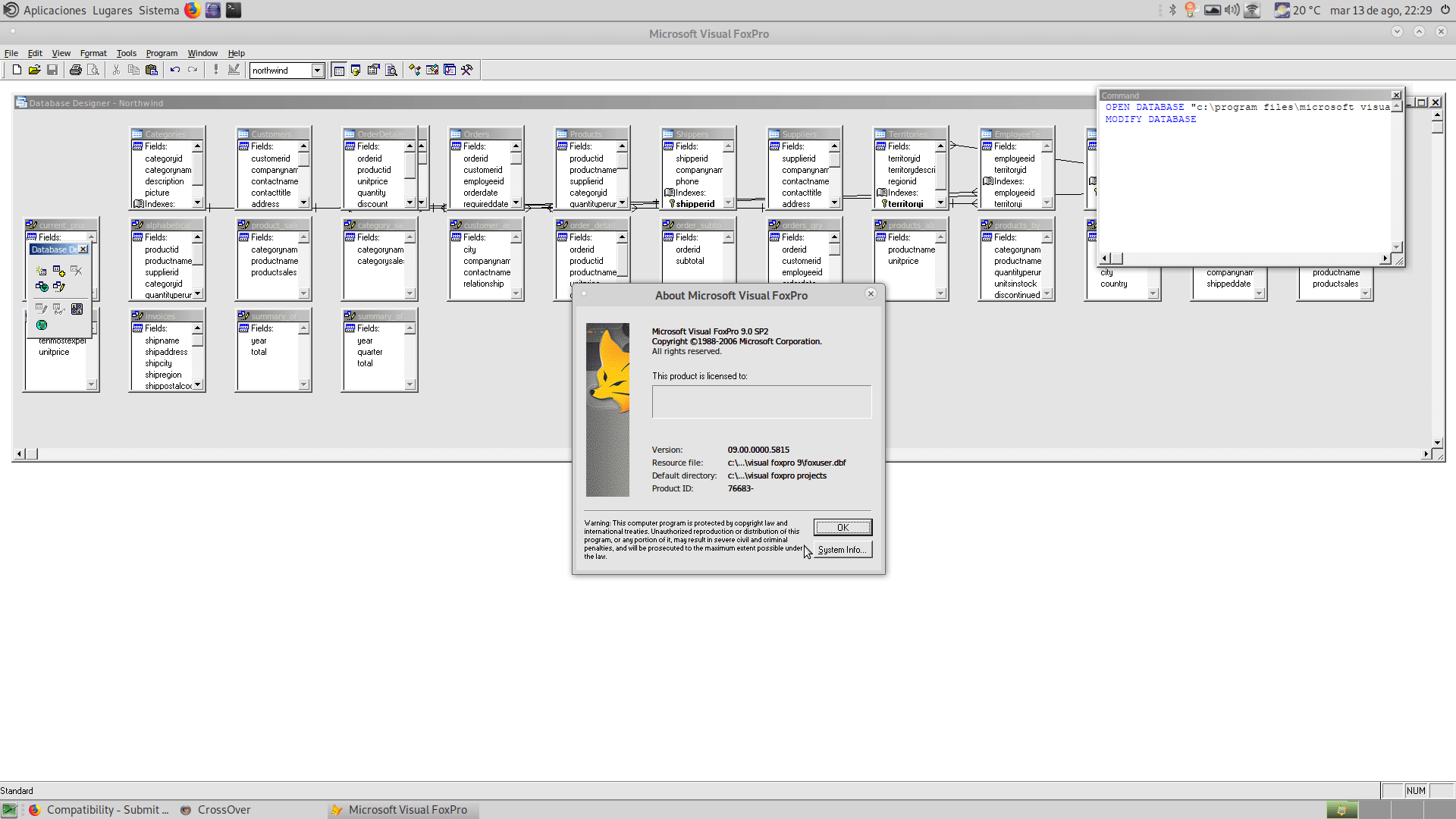Open the Aplicaciones system menu
The width and height of the screenshot is (1456, 819).
55,10
